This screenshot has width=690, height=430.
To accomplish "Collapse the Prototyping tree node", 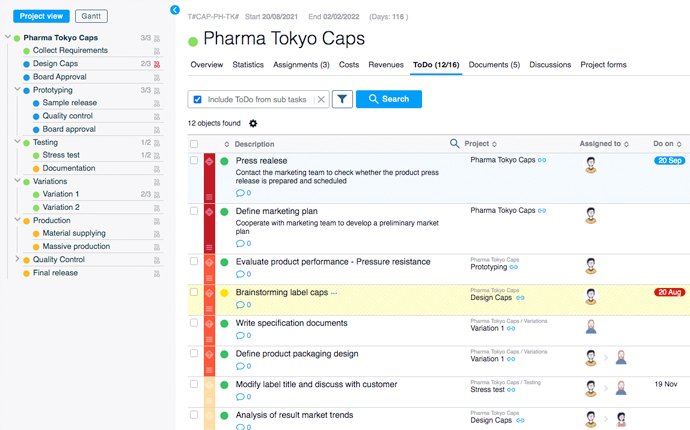I will (x=18, y=89).
